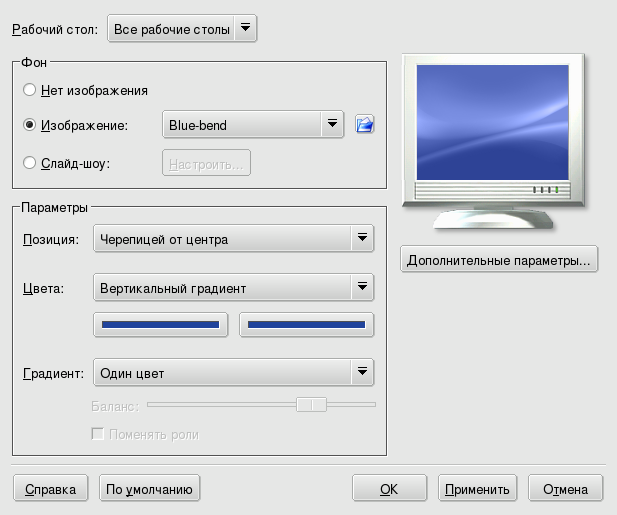
Task: Select the 'Слайд-шоу' radio button
Action: pos(30,163)
